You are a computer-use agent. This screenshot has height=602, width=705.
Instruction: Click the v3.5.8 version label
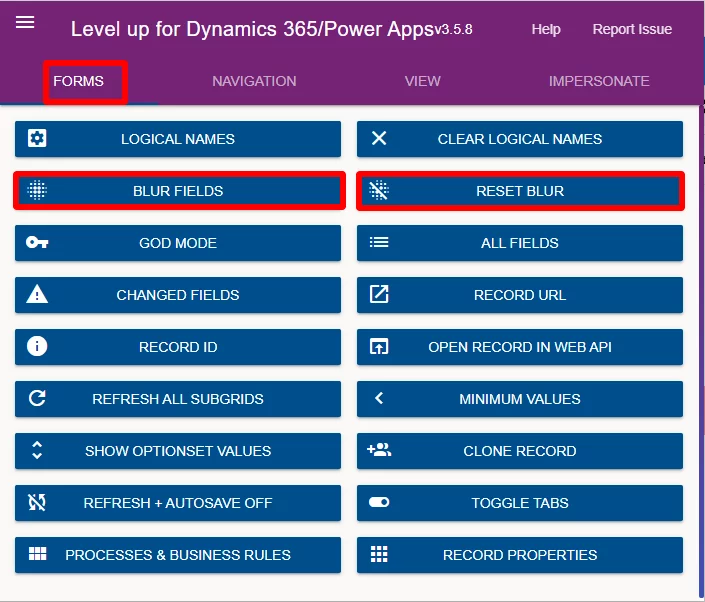pos(454,30)
